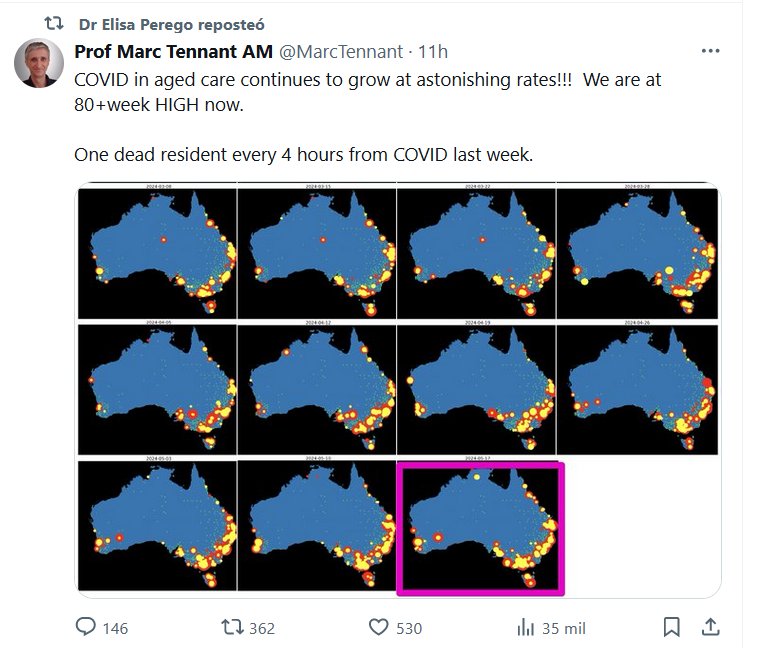Like the tweet with the heart icon
This screenshot has width=760, height=648.
[x=378, y=627]
